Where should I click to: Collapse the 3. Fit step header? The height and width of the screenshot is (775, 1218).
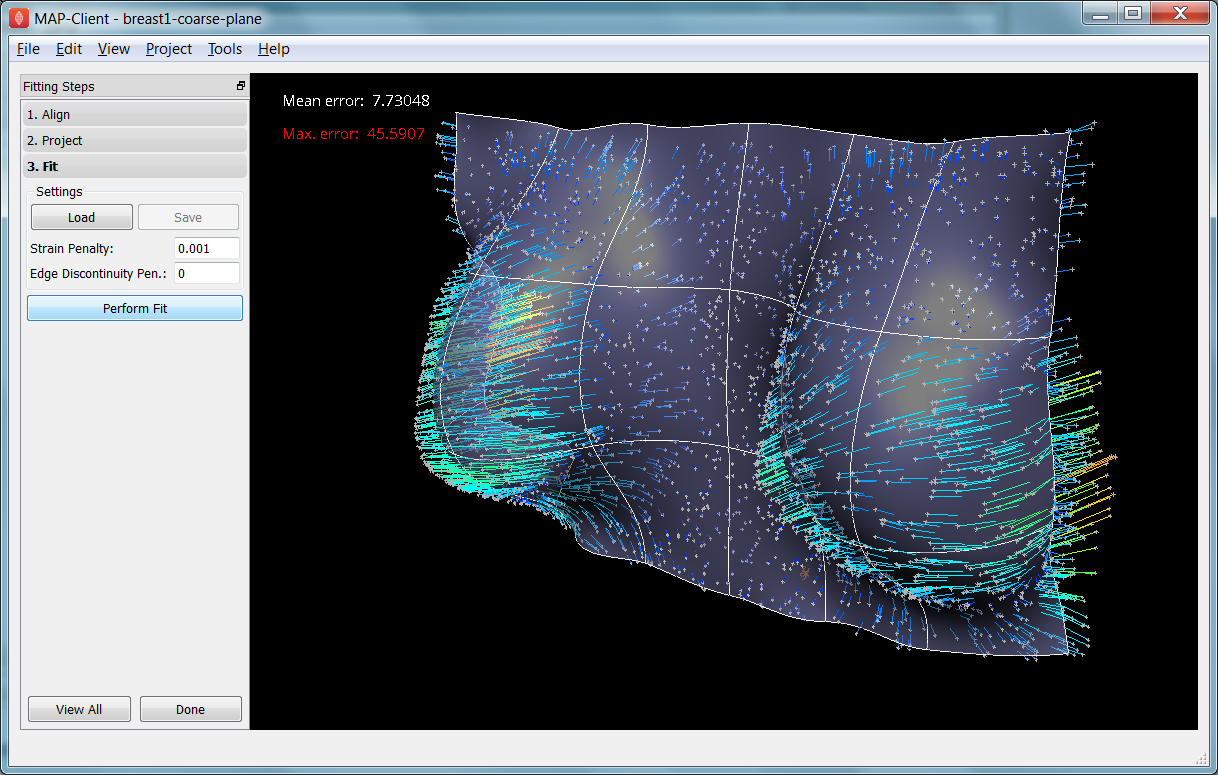coord(134,167)
